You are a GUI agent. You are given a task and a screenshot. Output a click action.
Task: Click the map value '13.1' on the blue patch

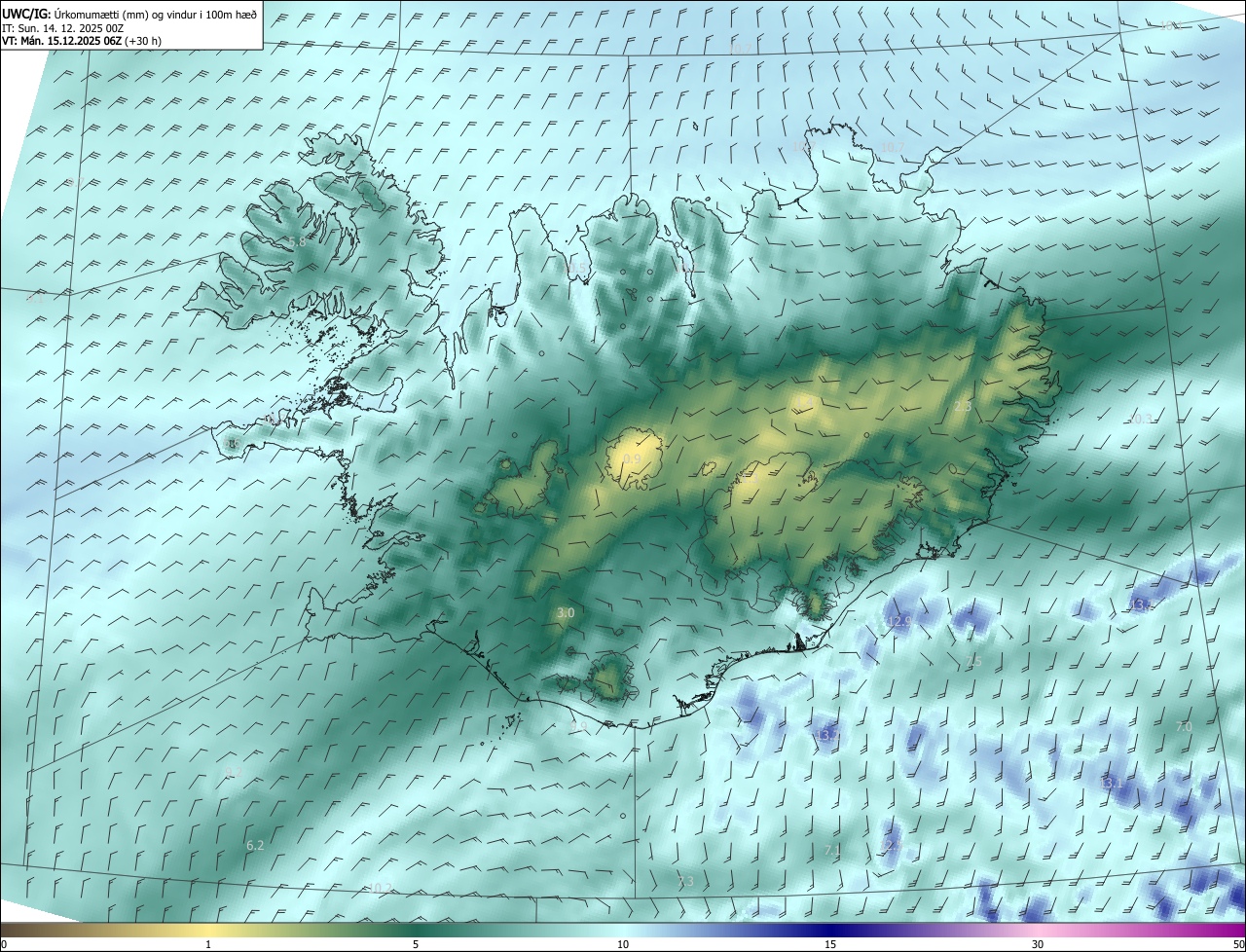click(x=1111, y=783)
